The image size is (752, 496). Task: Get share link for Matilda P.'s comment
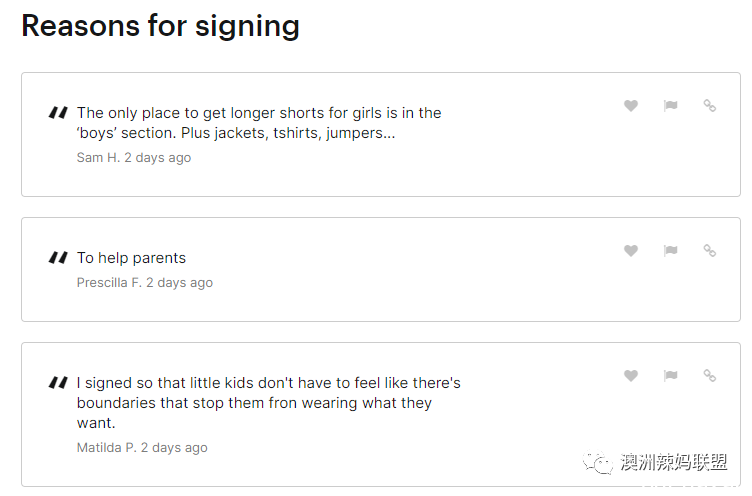pos(710,376)
